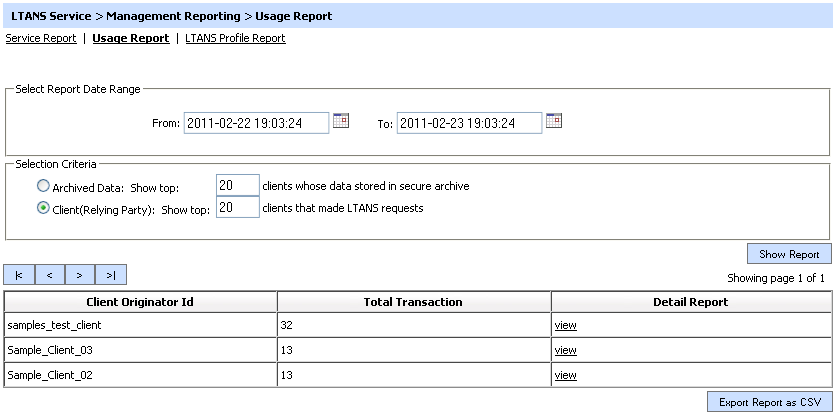The image size is (837, 420).
Task: Open the Service Report tab
Action: (41, 38)
